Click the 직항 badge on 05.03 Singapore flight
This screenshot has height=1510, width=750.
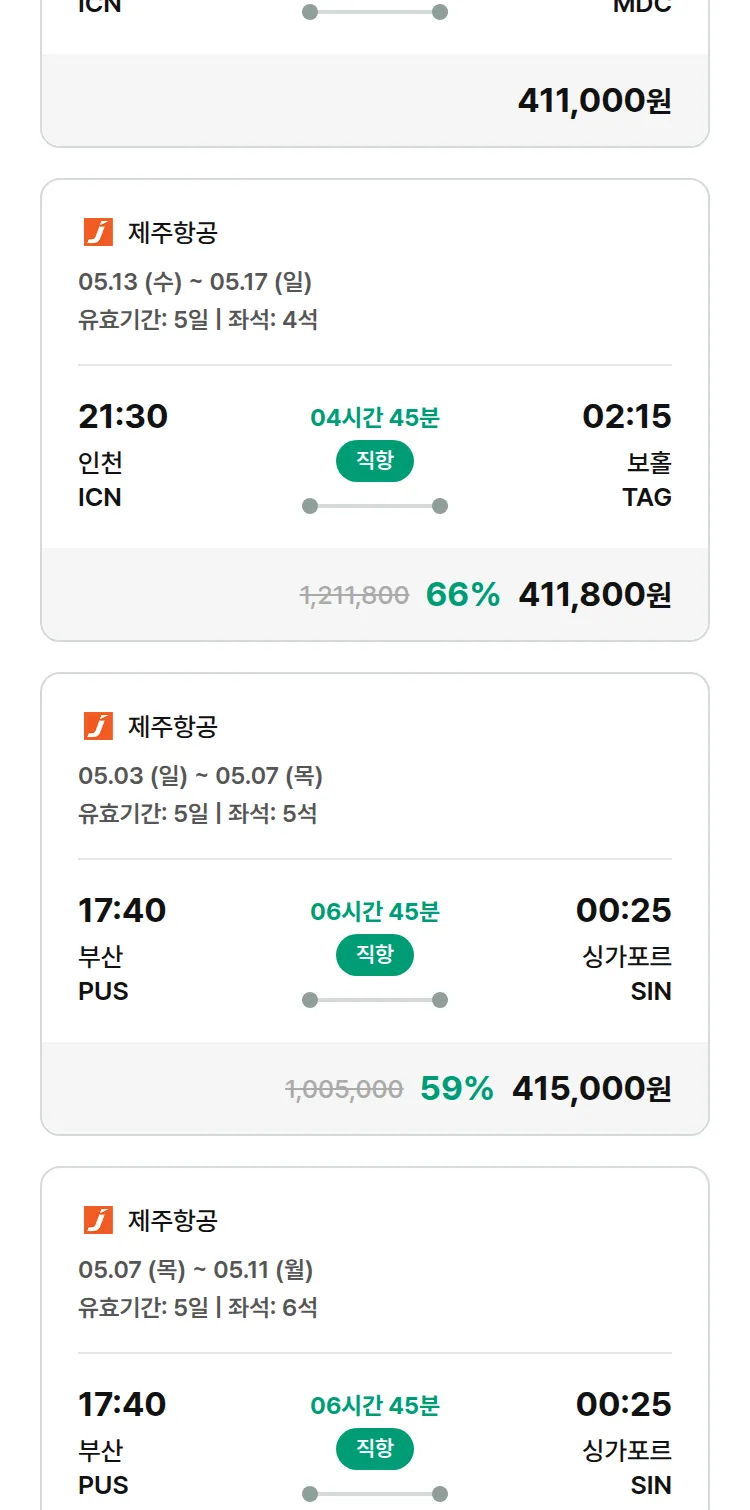[374, 955]
